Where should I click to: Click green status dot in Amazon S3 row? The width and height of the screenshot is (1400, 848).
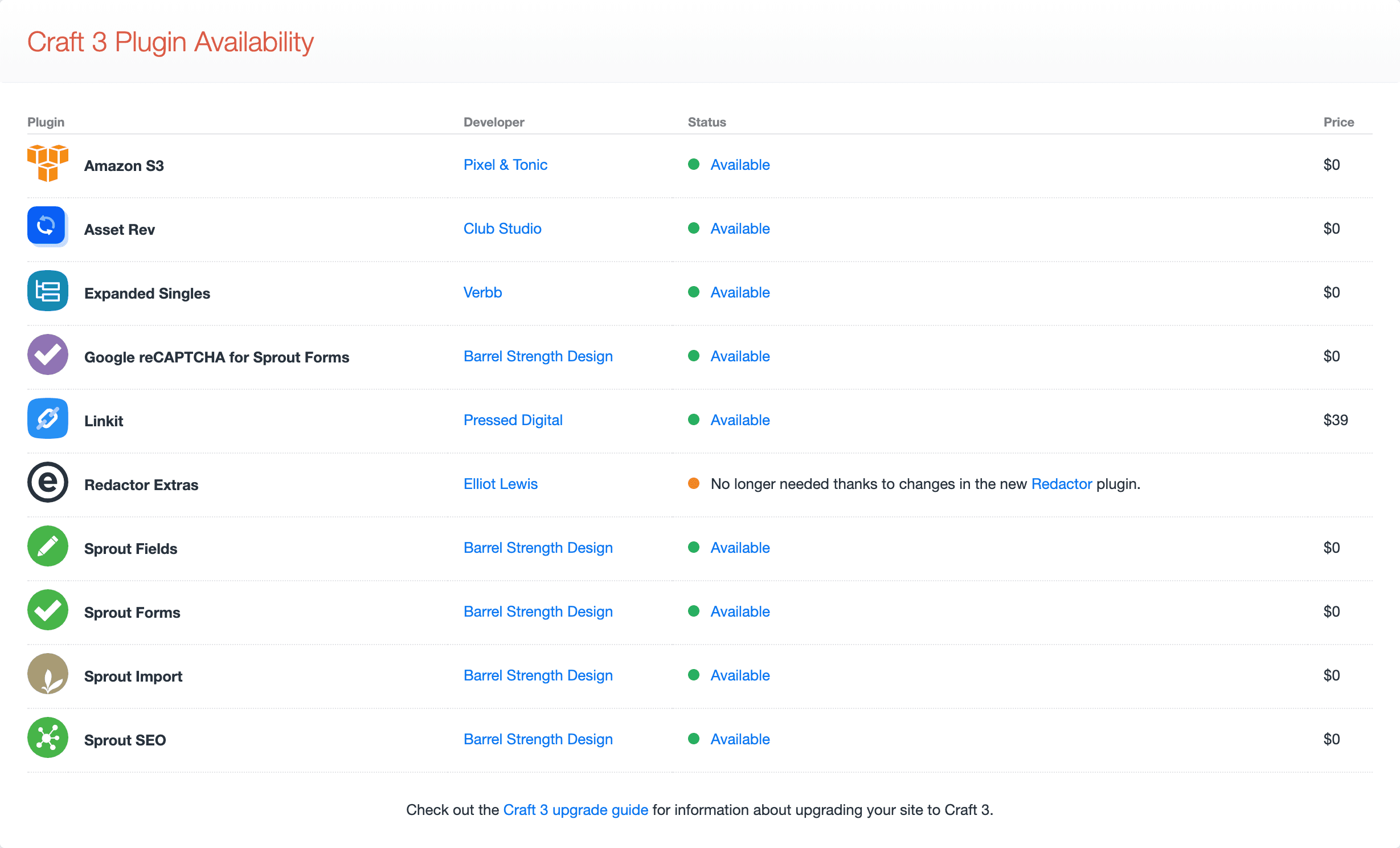[694, 165]
